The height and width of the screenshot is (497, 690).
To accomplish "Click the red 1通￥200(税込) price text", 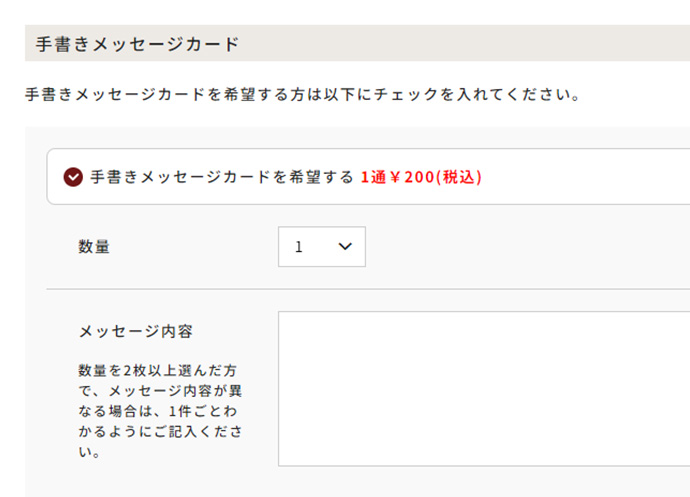I will pos(421,177).
